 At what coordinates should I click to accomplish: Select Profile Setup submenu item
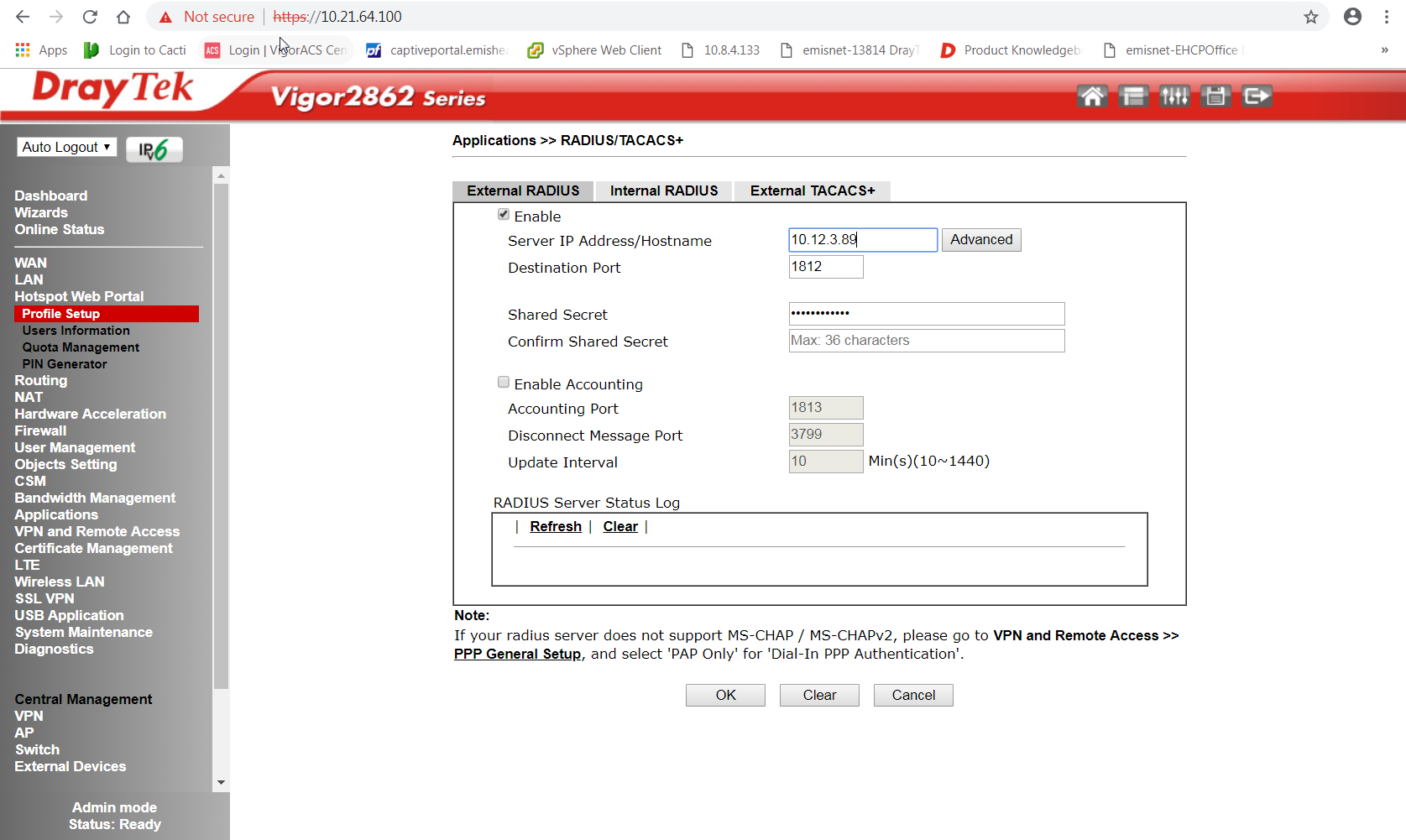coord(107,314)
